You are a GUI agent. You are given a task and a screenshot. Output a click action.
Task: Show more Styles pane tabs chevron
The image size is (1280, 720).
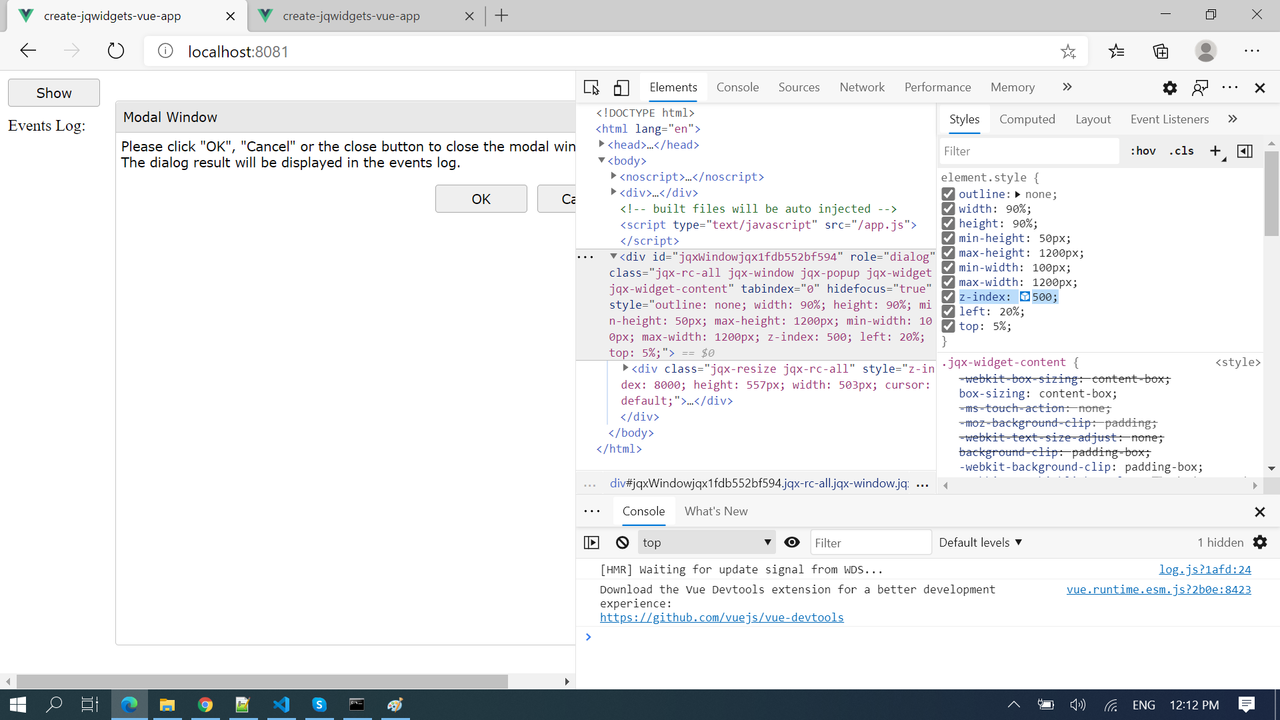click(1232, 119)
